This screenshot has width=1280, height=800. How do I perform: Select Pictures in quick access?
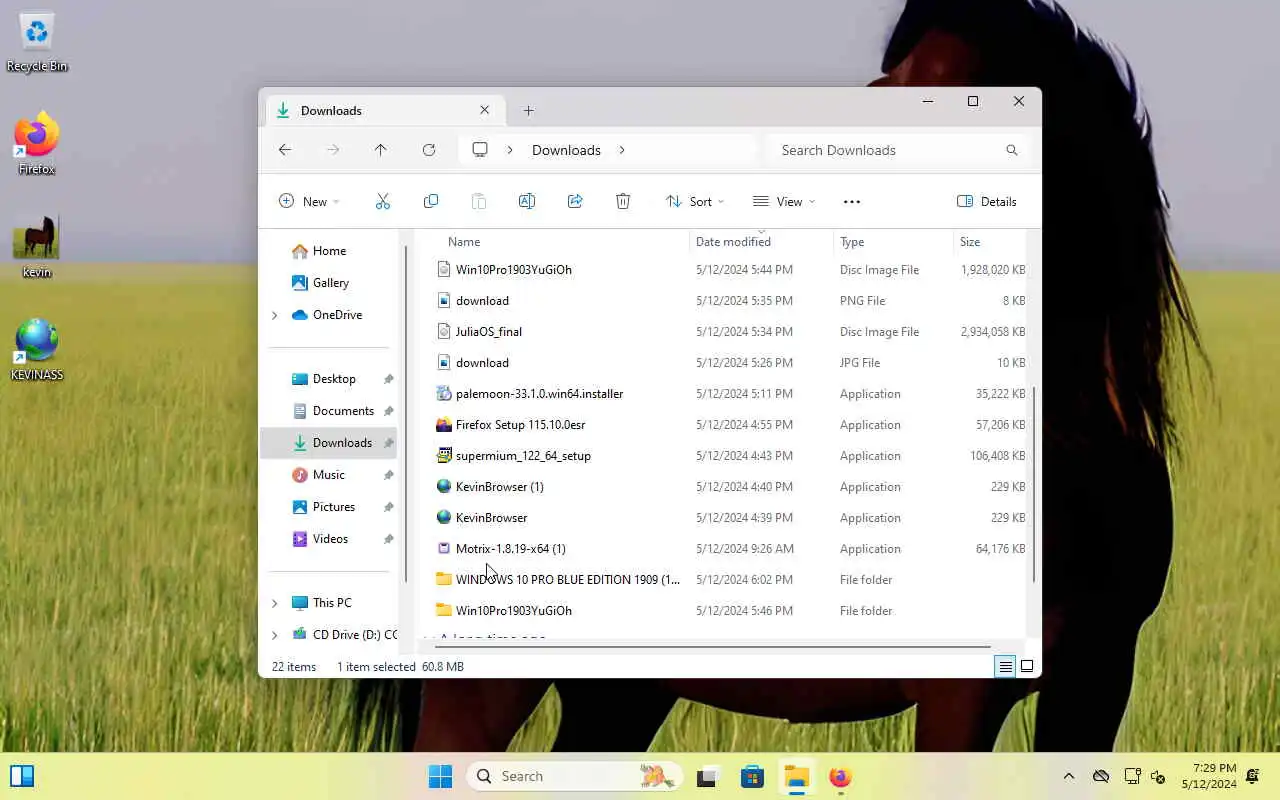330,507
